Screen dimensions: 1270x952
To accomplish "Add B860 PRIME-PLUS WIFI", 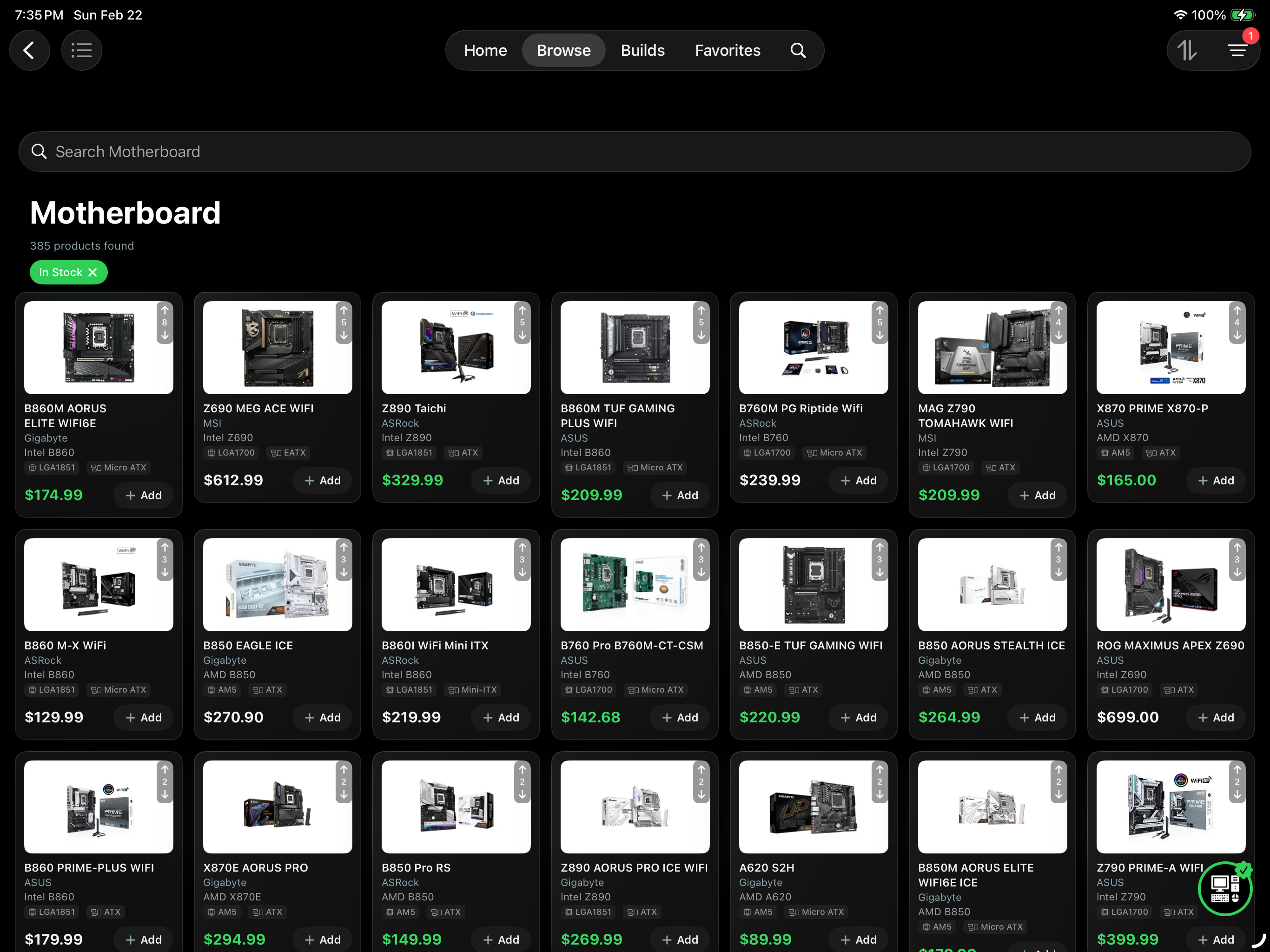I will [144, 939].
